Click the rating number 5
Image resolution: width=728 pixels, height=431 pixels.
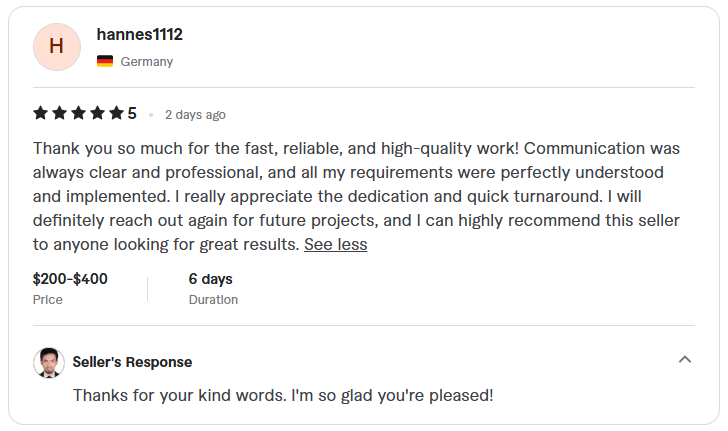tap(132, 113)
